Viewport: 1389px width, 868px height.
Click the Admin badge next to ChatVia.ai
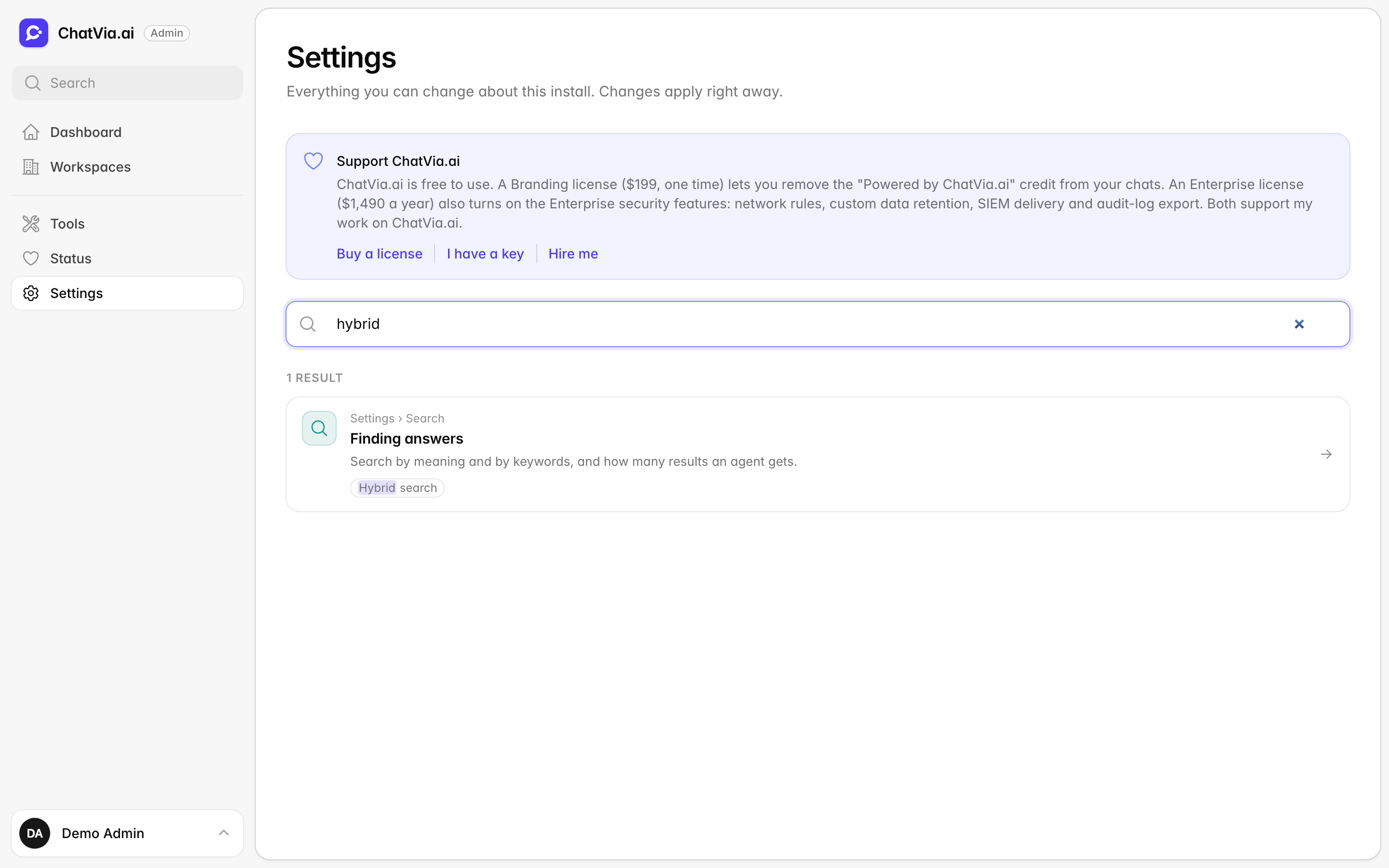166,33
